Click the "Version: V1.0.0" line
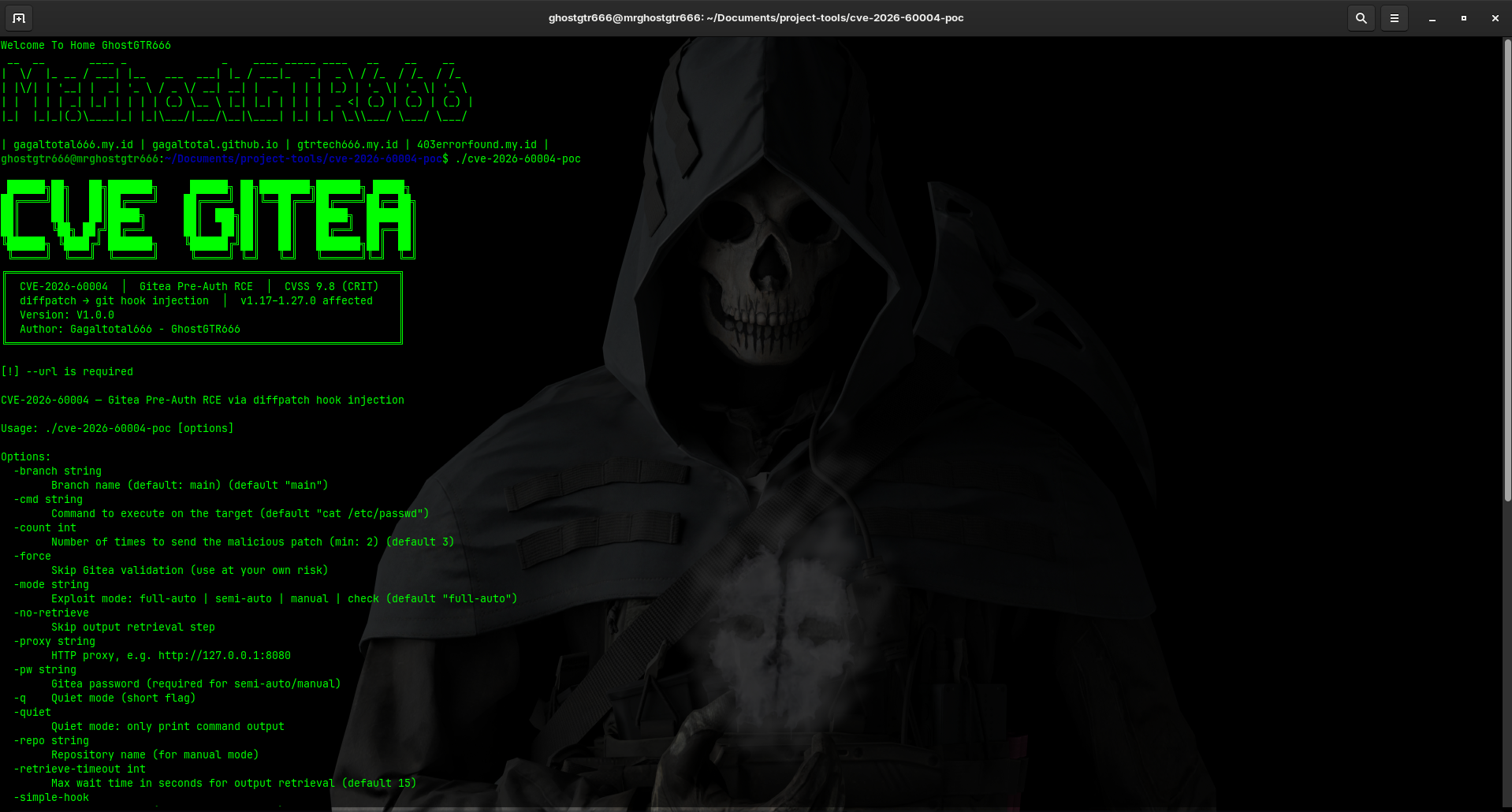The height and width of the screenshot is (812, 1512). point(67,315)
